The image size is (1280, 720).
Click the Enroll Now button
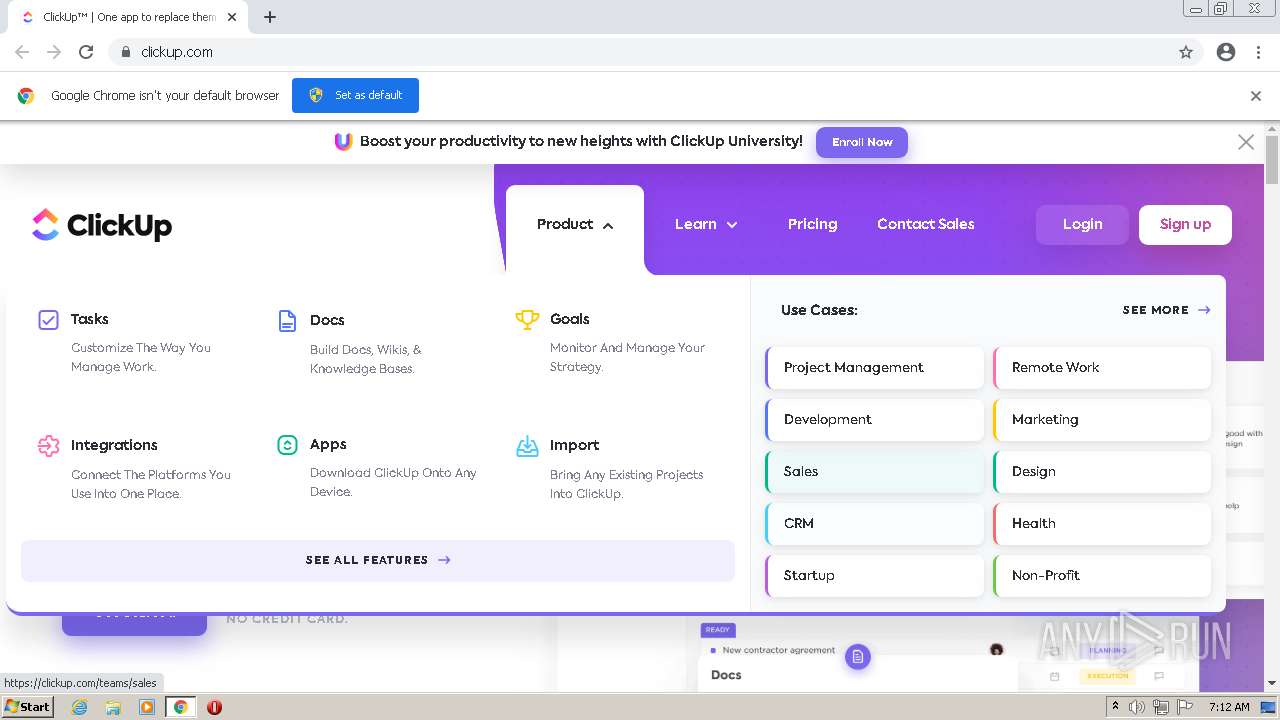(x=862, y=142)
